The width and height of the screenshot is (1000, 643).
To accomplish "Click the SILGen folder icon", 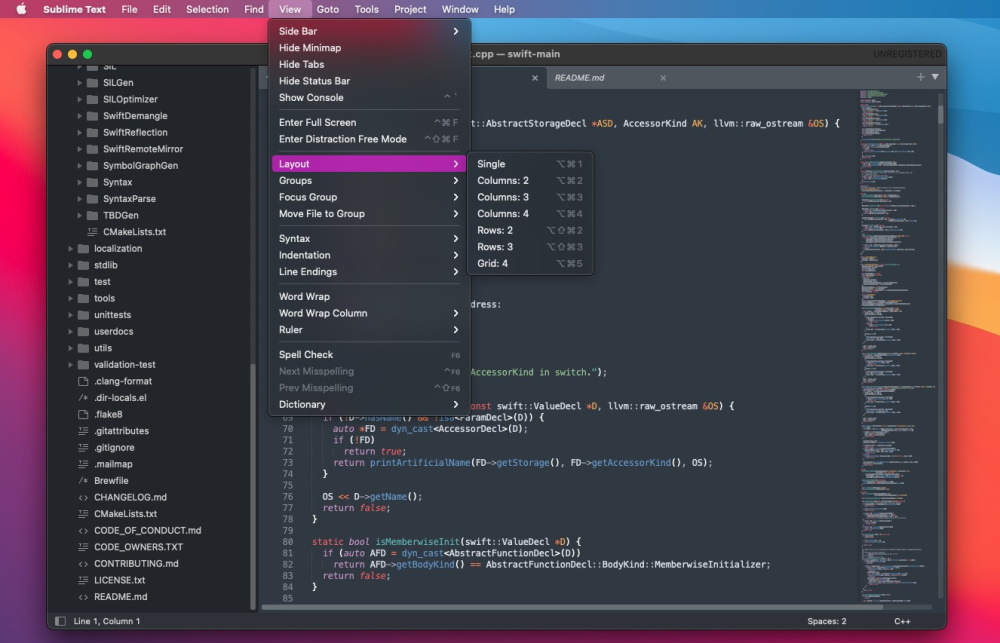I will [92, 82].
